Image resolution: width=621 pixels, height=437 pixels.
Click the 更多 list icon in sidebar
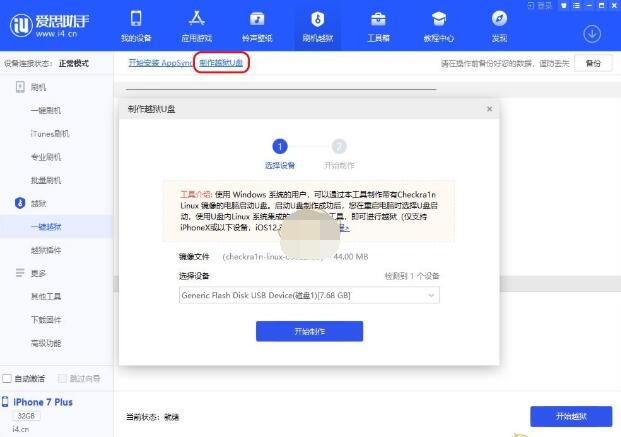(x=20, y=273)
